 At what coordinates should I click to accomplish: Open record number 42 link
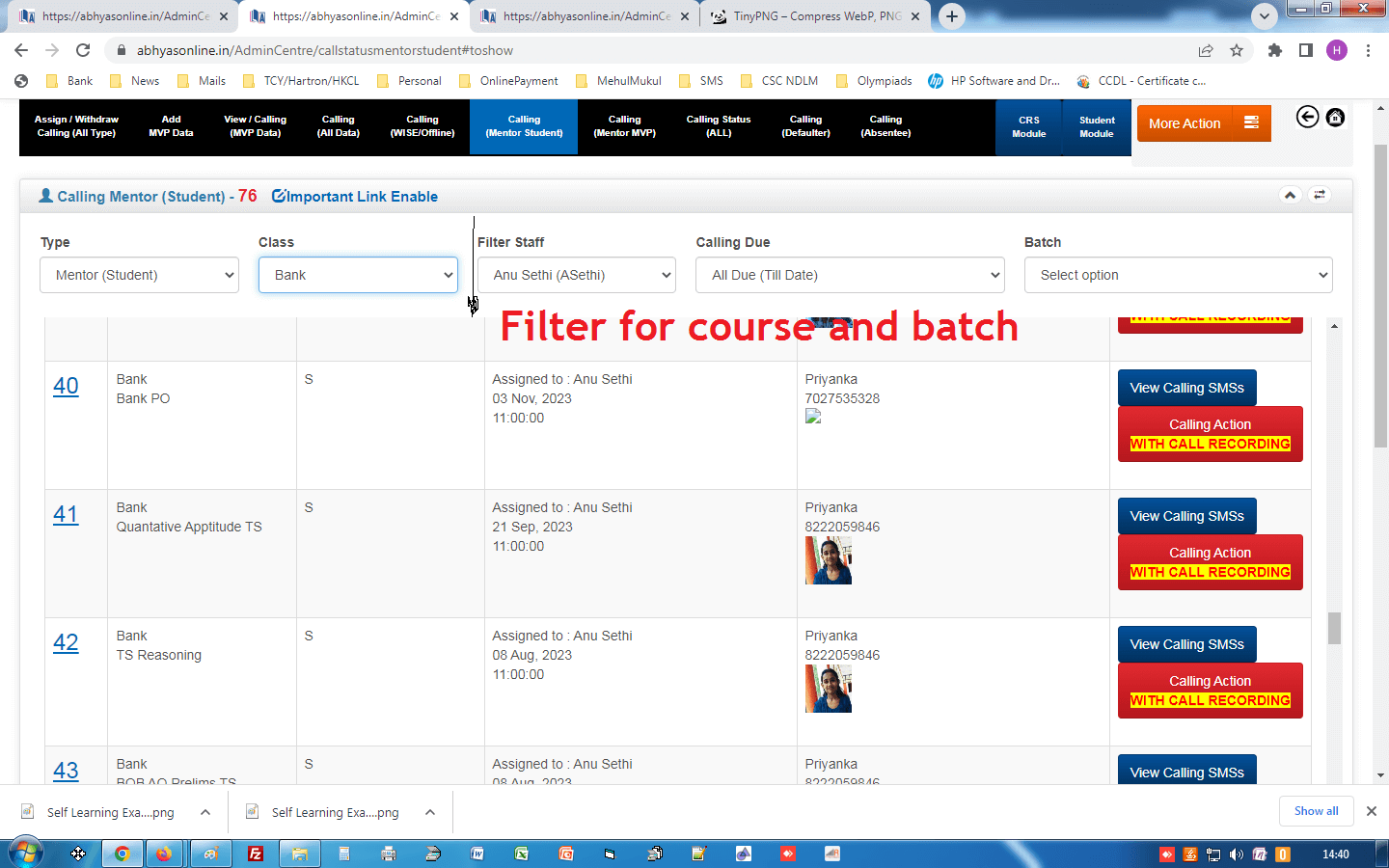(x=66, y=642)
